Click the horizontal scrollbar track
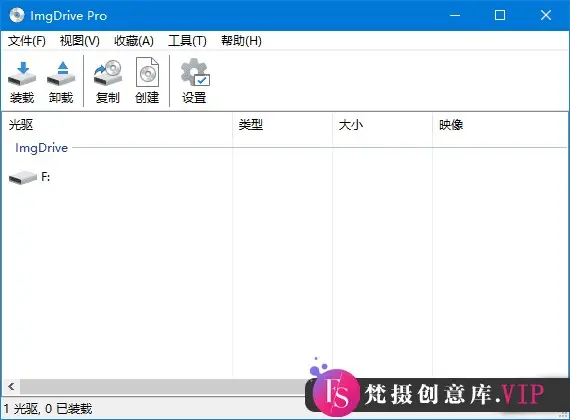570x420 pixels. [162, 386]
